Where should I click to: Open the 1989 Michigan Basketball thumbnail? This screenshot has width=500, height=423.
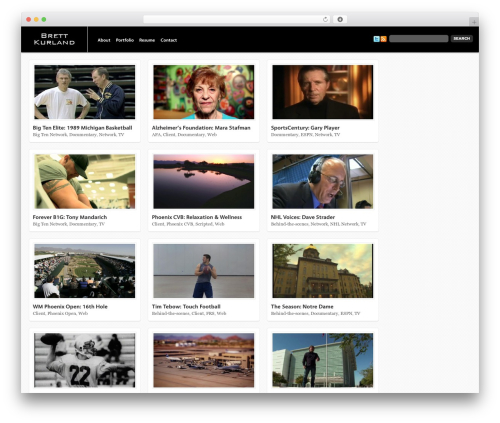coord(85,92)
